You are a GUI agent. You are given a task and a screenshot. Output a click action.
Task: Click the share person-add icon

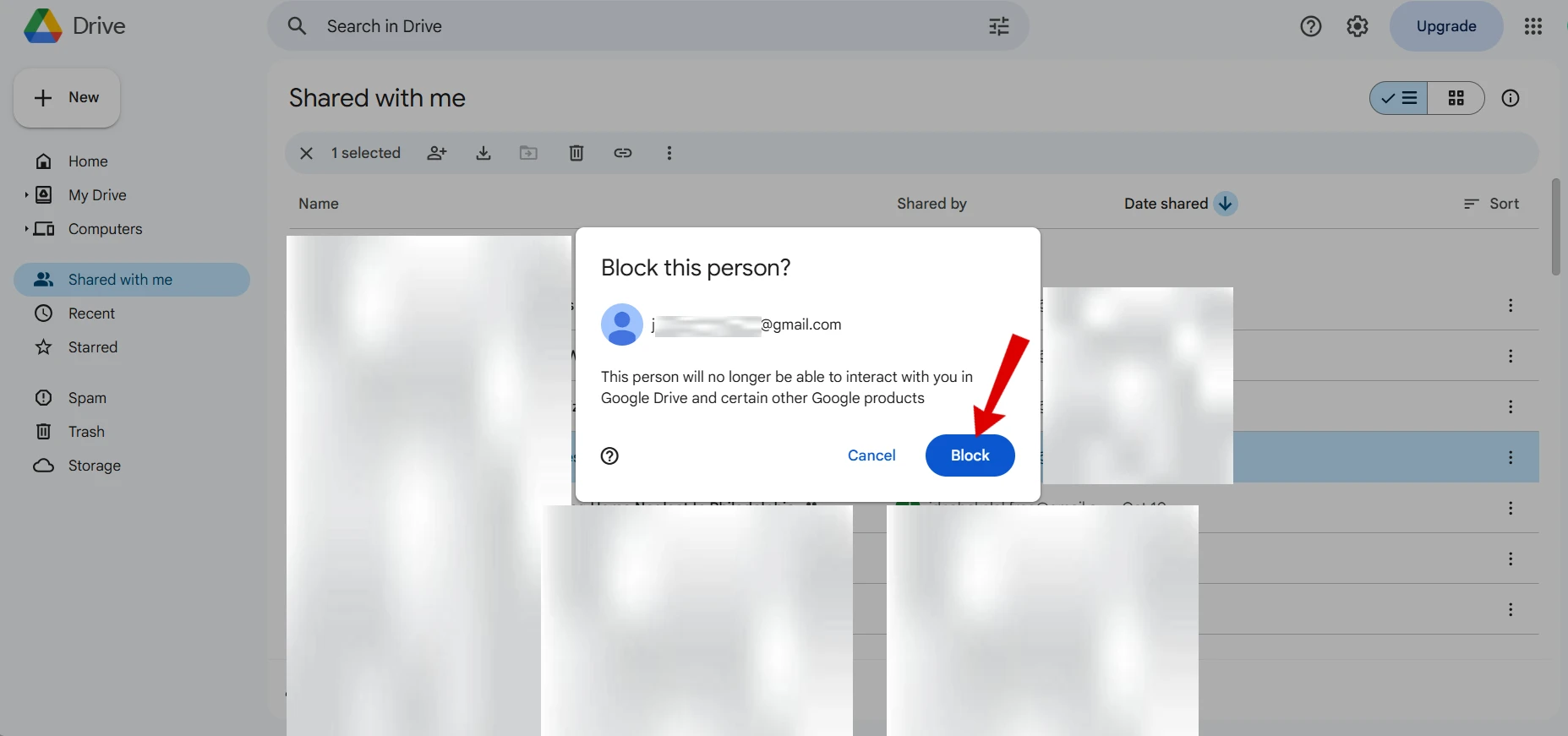point(436,153)
